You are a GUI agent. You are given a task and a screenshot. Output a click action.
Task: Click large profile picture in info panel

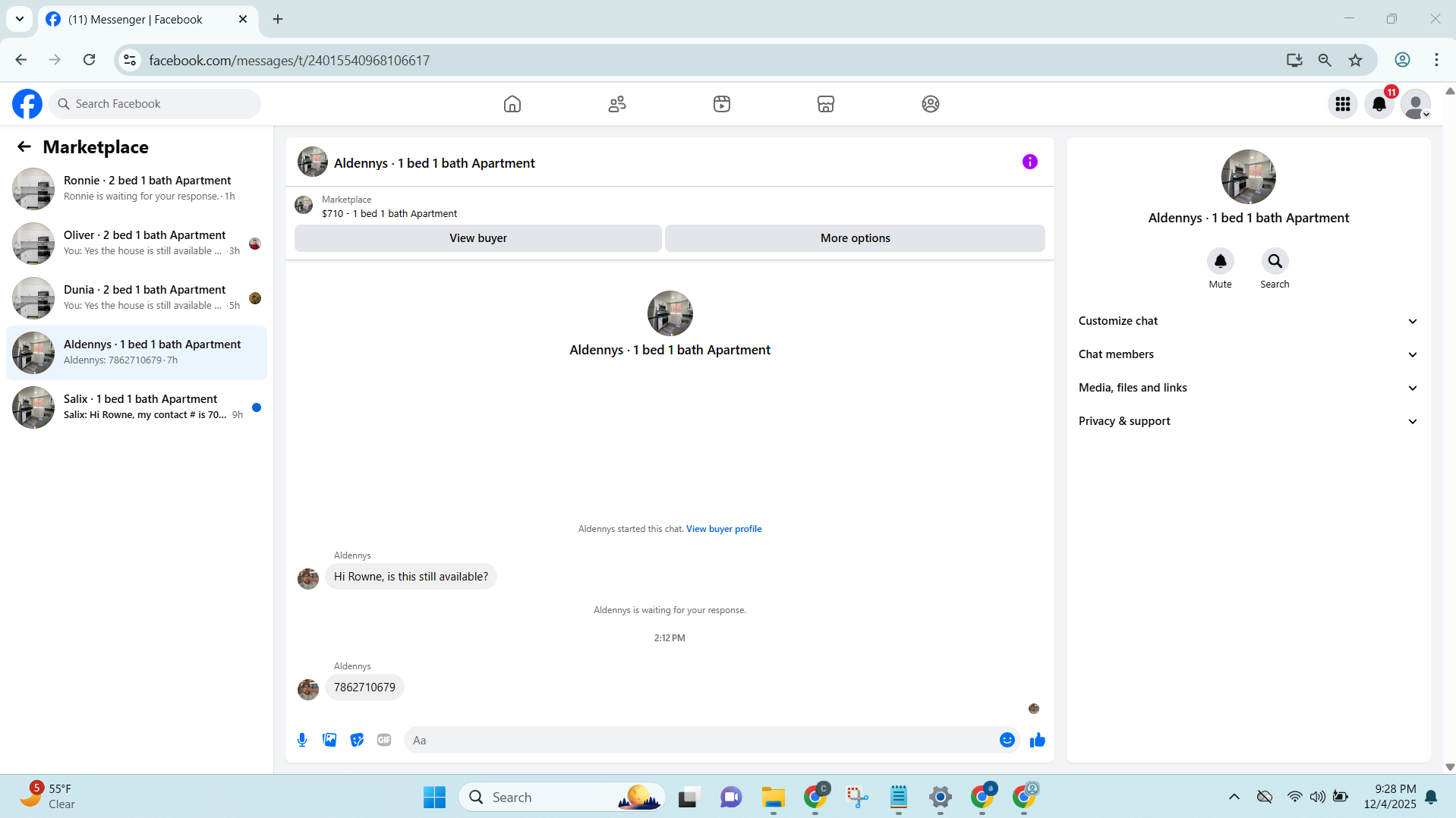click(1249, 177)
